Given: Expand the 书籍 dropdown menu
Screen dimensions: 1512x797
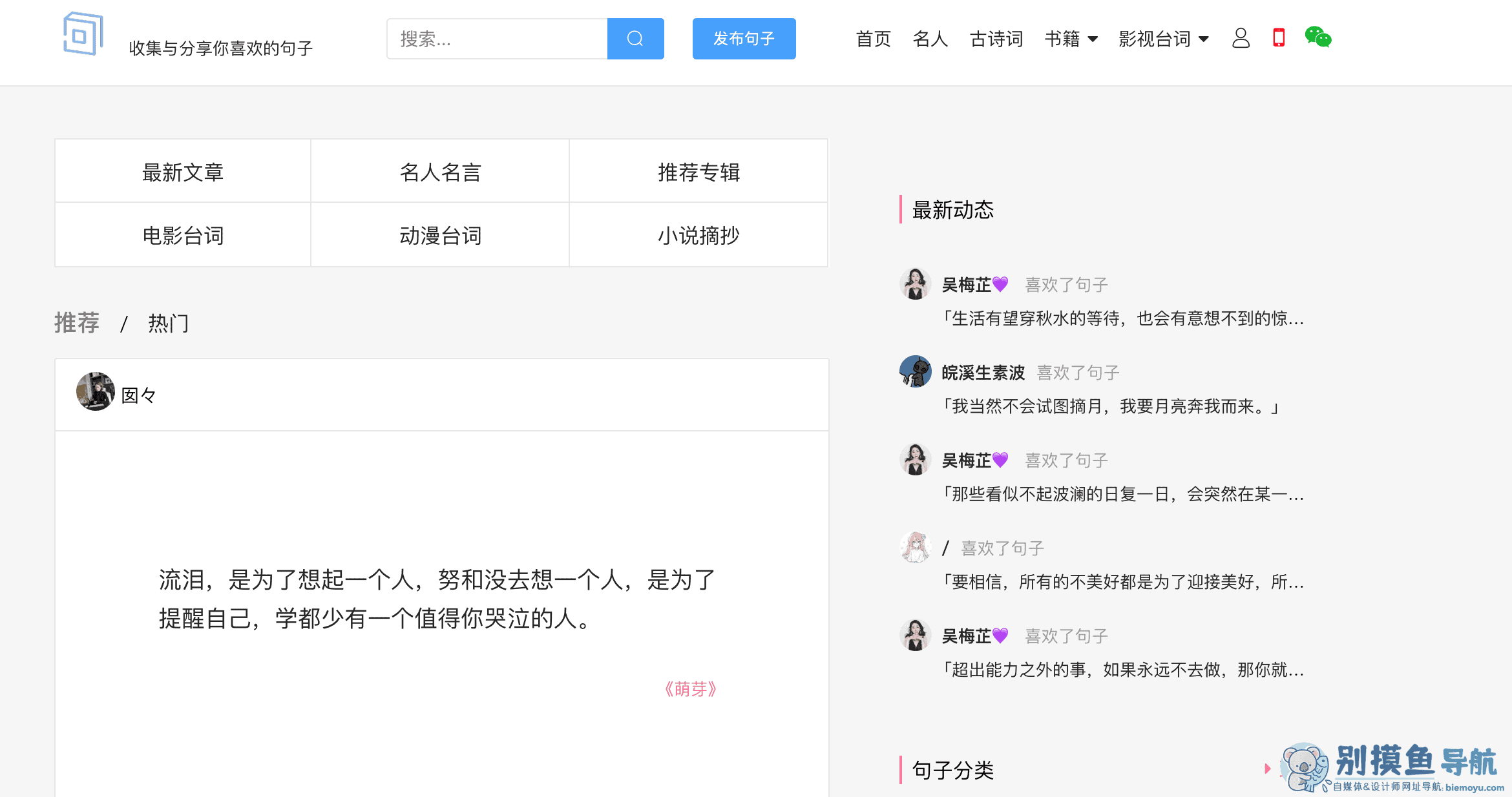Looking at the screenshot, I should point(1071,39).
